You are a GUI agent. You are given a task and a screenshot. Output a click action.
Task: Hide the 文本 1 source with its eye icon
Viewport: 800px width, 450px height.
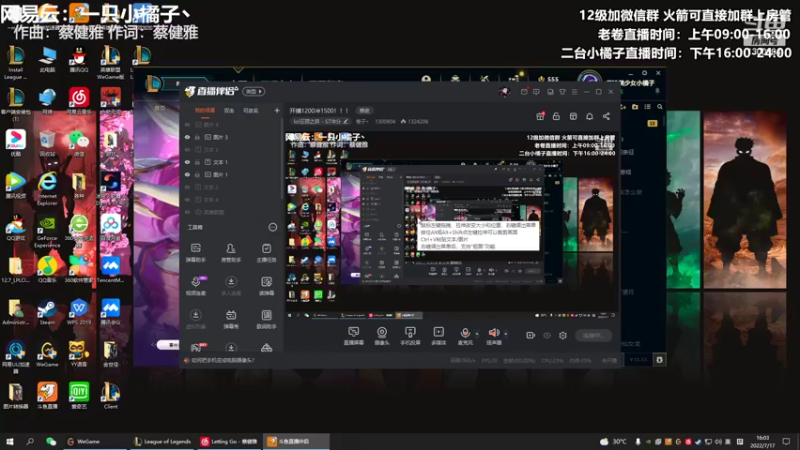(187, 162)
